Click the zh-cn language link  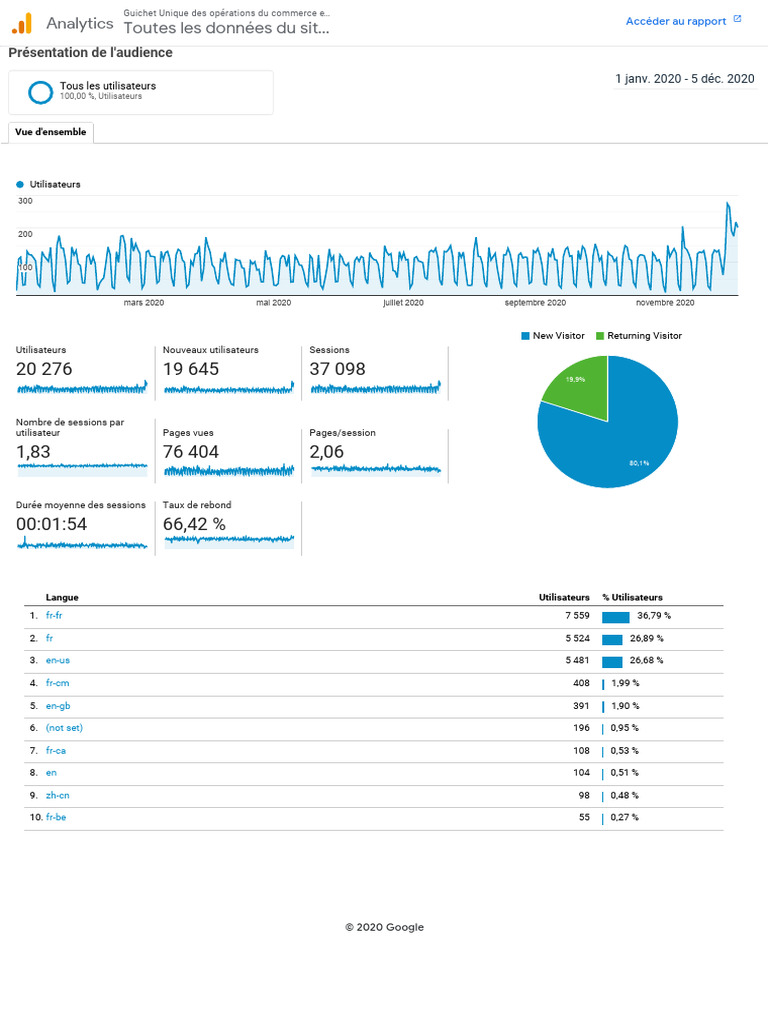(x=57, y=795)
